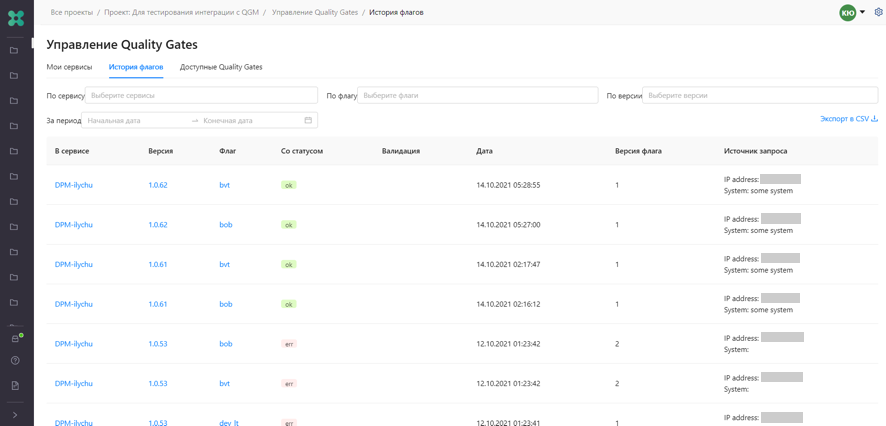
Task: Switch to the 'Мои сервисы' tab
Action: pos(69,67)
